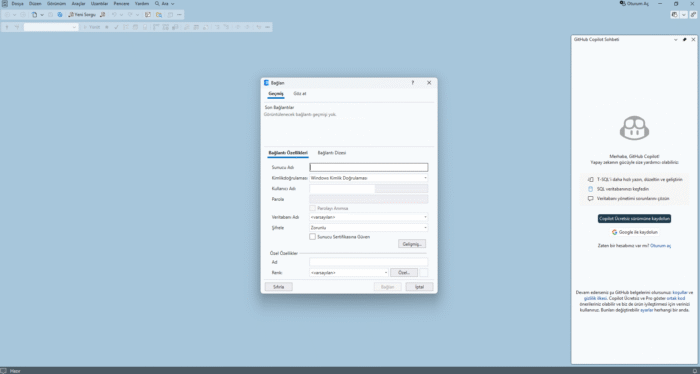Viewport: 700px width, 374px height.
Task: Click the new file icon in toolbar
Action: pos(34,15)
